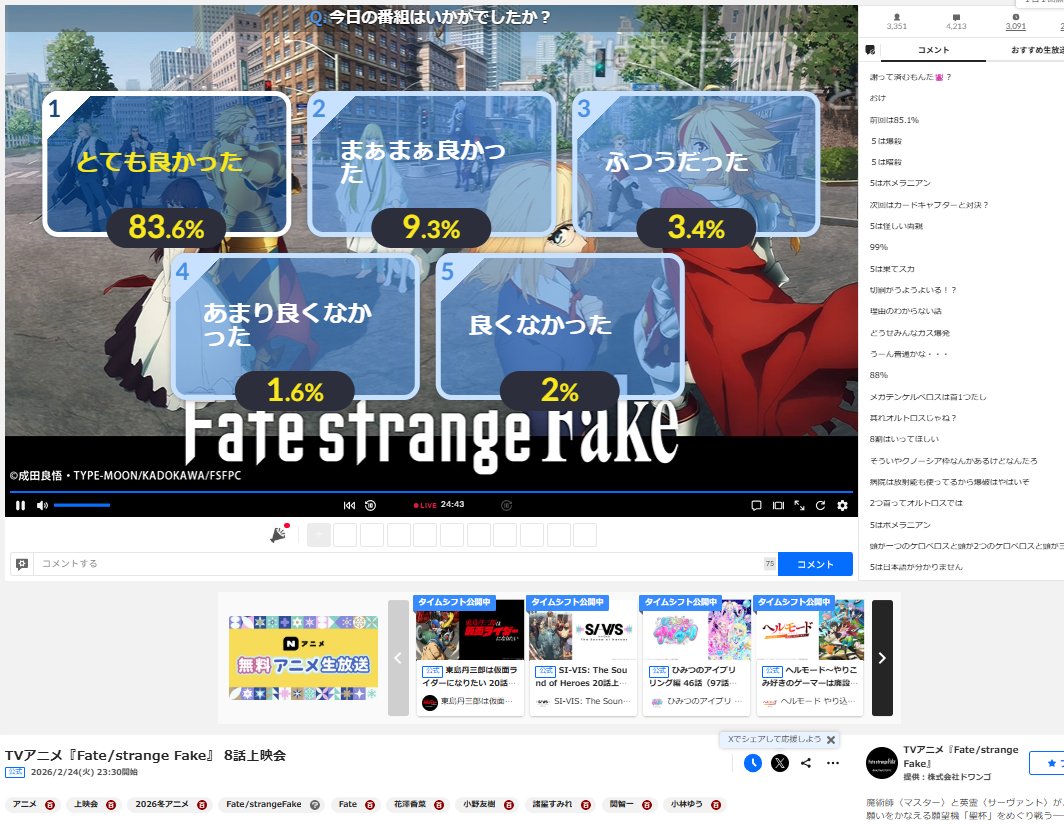1064x824 pixels.
Task: Select poll option ふつうだった
Action: click(696, 164)
